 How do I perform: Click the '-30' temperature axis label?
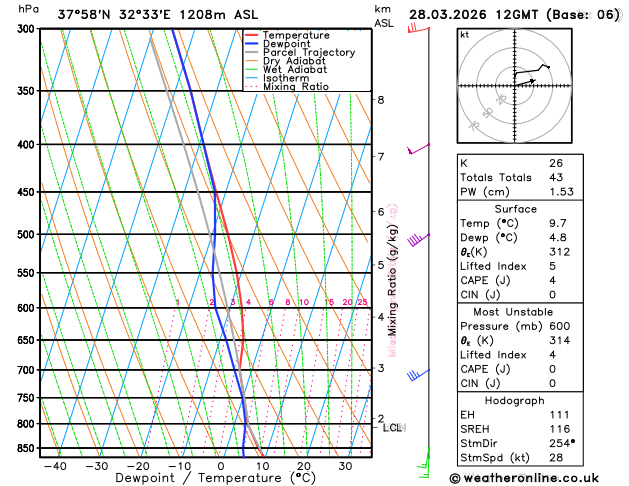96,466
